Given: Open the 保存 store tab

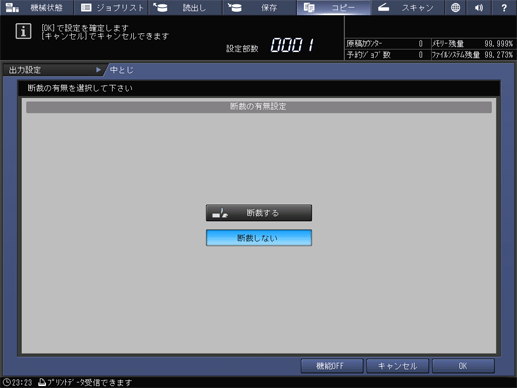Looking at the screenshot, I should 260,7.
